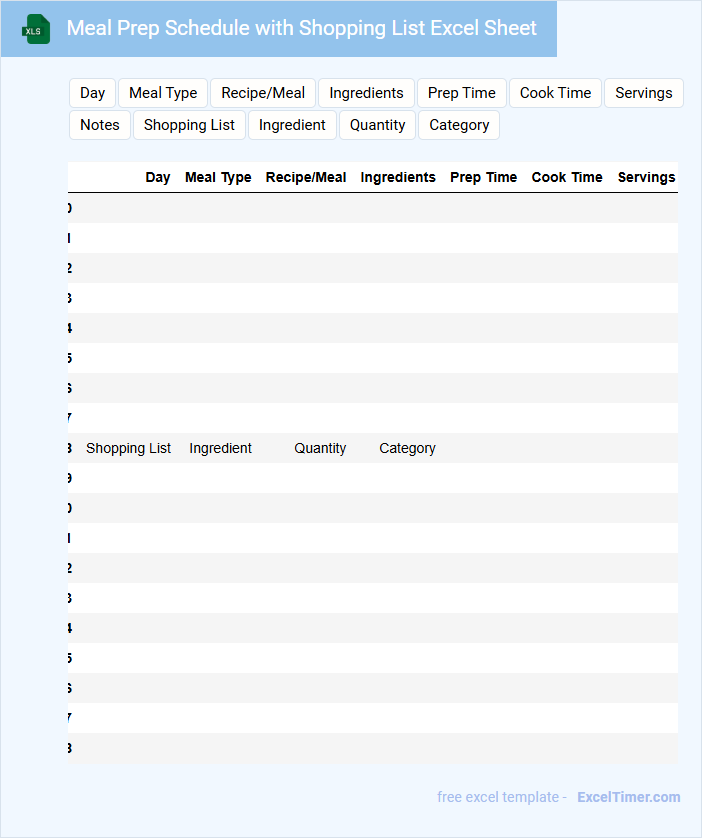Click the Prep Time tag button
Screen dimensions: 702x838
tap(462, 93)
